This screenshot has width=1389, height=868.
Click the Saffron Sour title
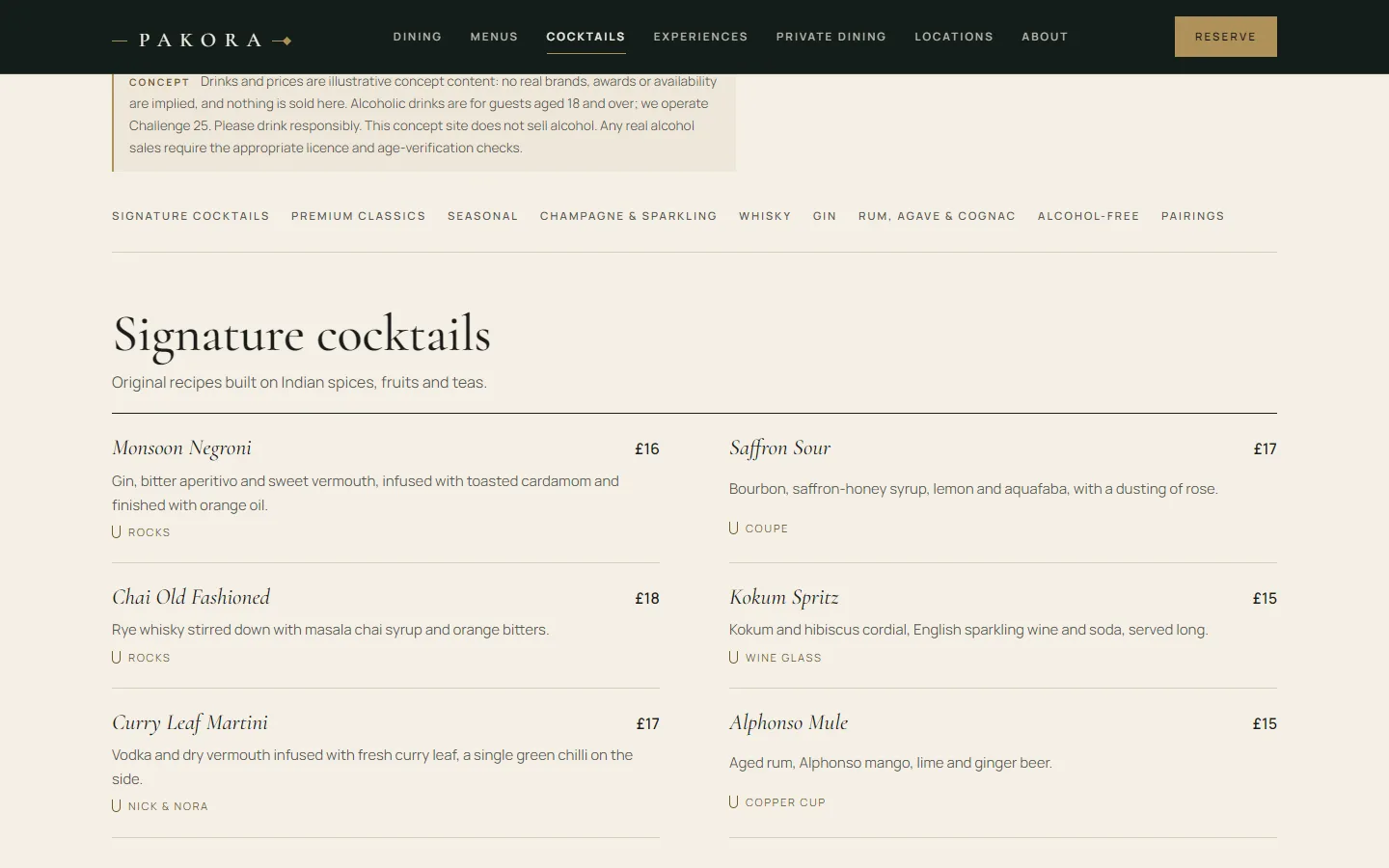pos(779,448)
